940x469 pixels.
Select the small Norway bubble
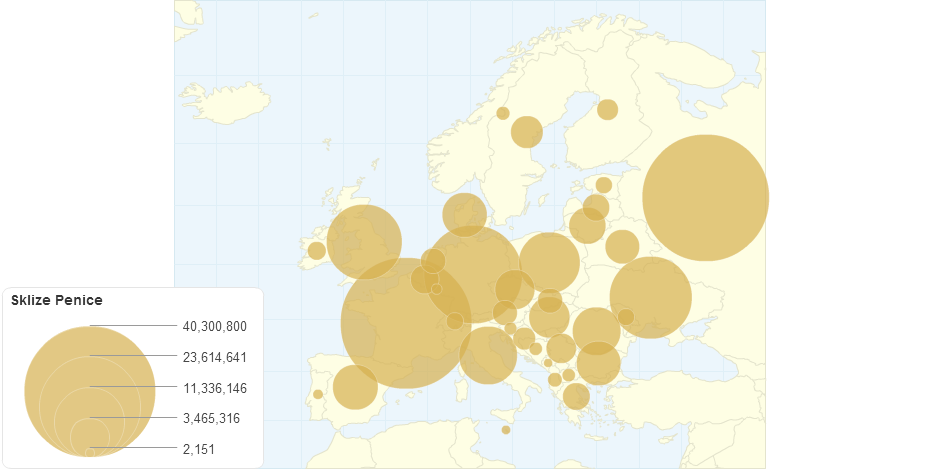503,113
